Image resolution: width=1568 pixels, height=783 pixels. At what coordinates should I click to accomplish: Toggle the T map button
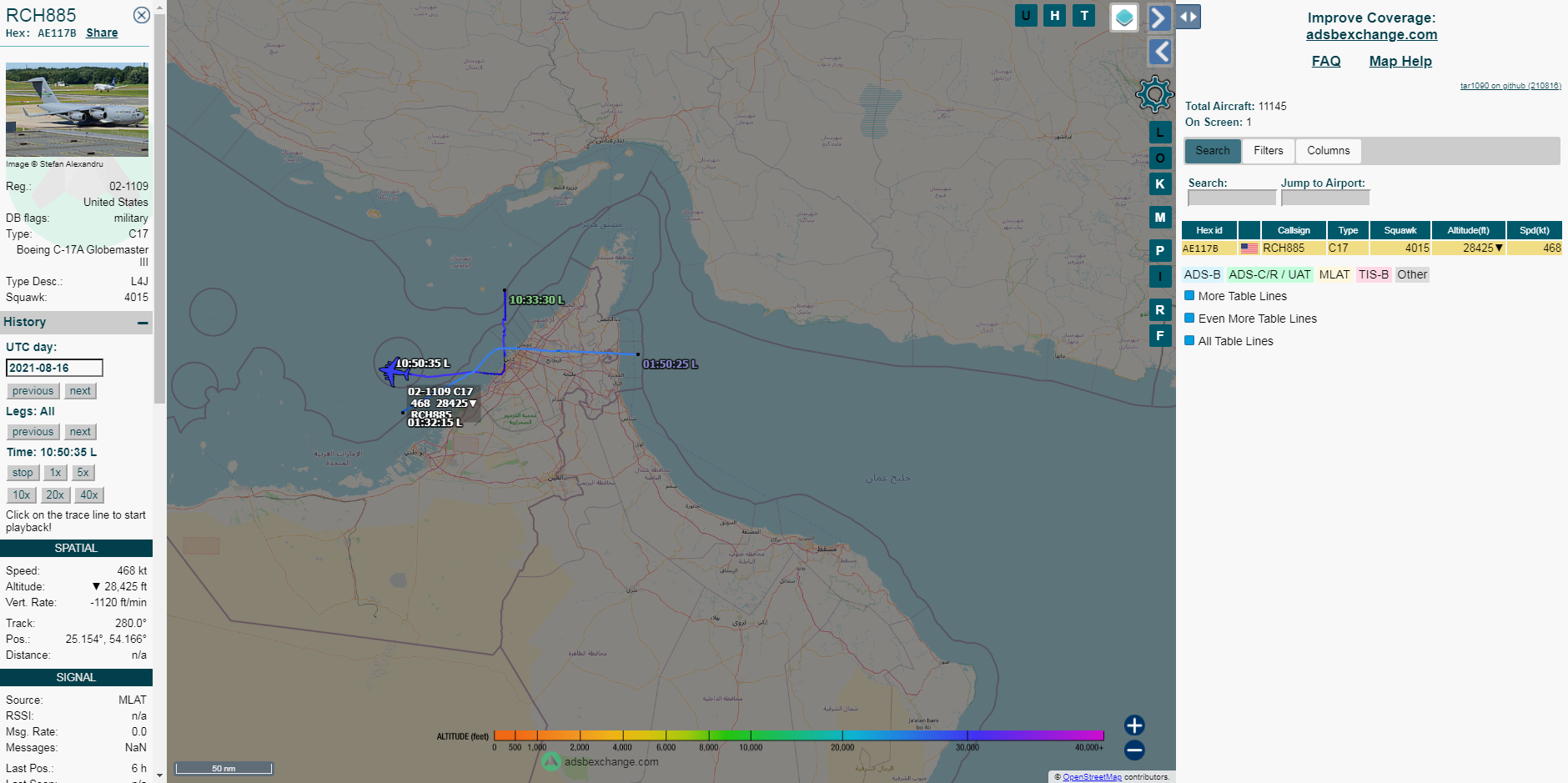(x=1084, y=15)
